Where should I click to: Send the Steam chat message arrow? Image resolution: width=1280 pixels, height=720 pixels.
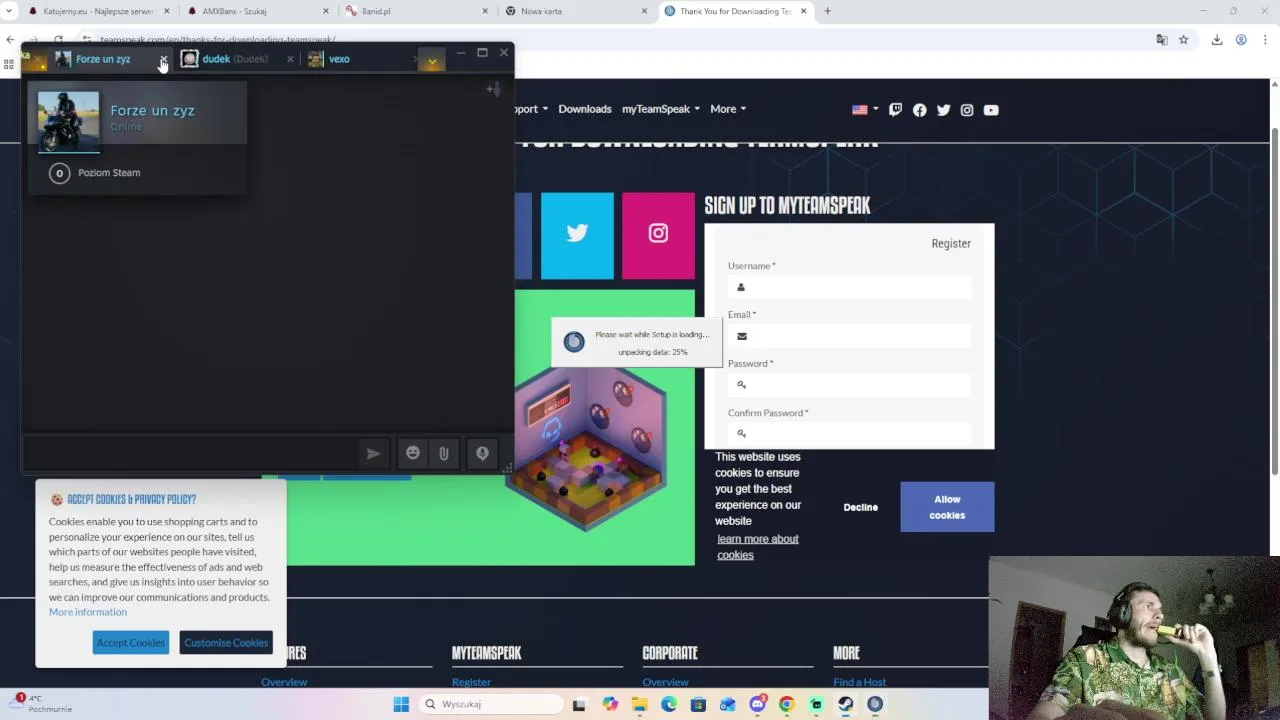point(373,453)
